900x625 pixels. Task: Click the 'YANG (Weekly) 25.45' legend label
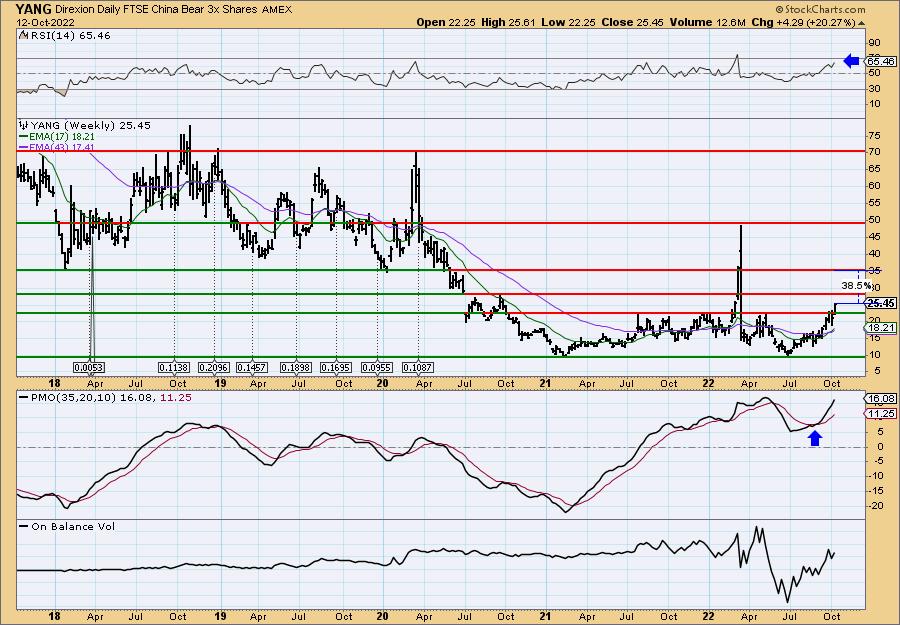pyautogui.click(x=91, y=125)
